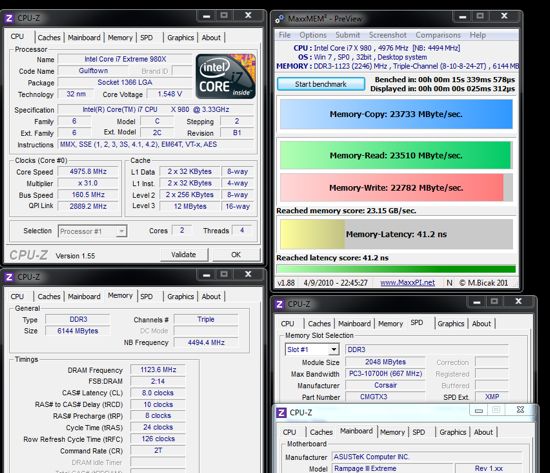
Task: Minimize the top-left CPU-Z processor window
Action: tap(207, 16)
